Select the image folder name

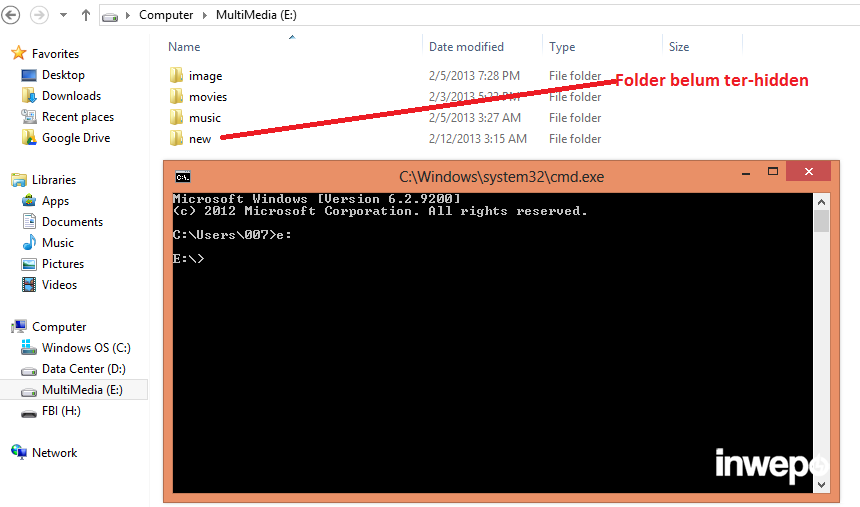point(205,76)
